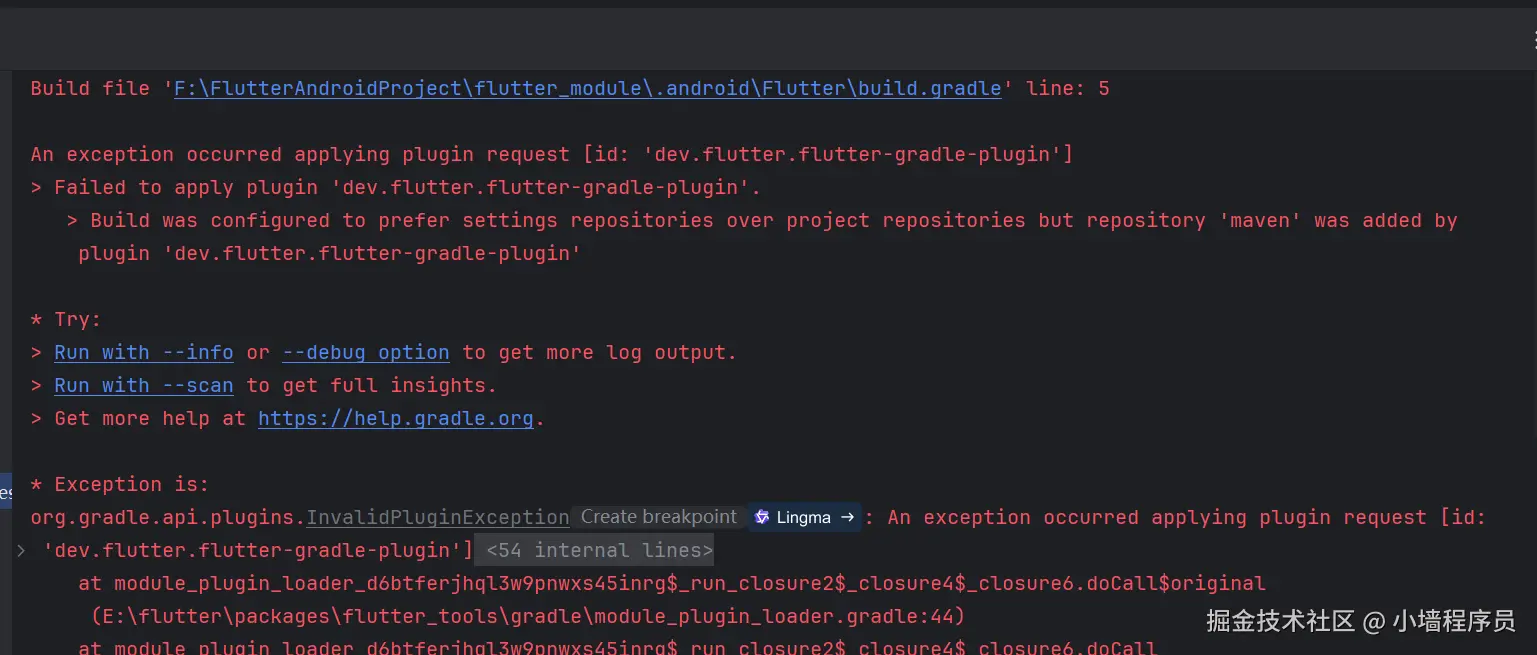Viewport: 1537px width, 655px height.
Task: Click the 'line: 5' text
Action: 1068,88
